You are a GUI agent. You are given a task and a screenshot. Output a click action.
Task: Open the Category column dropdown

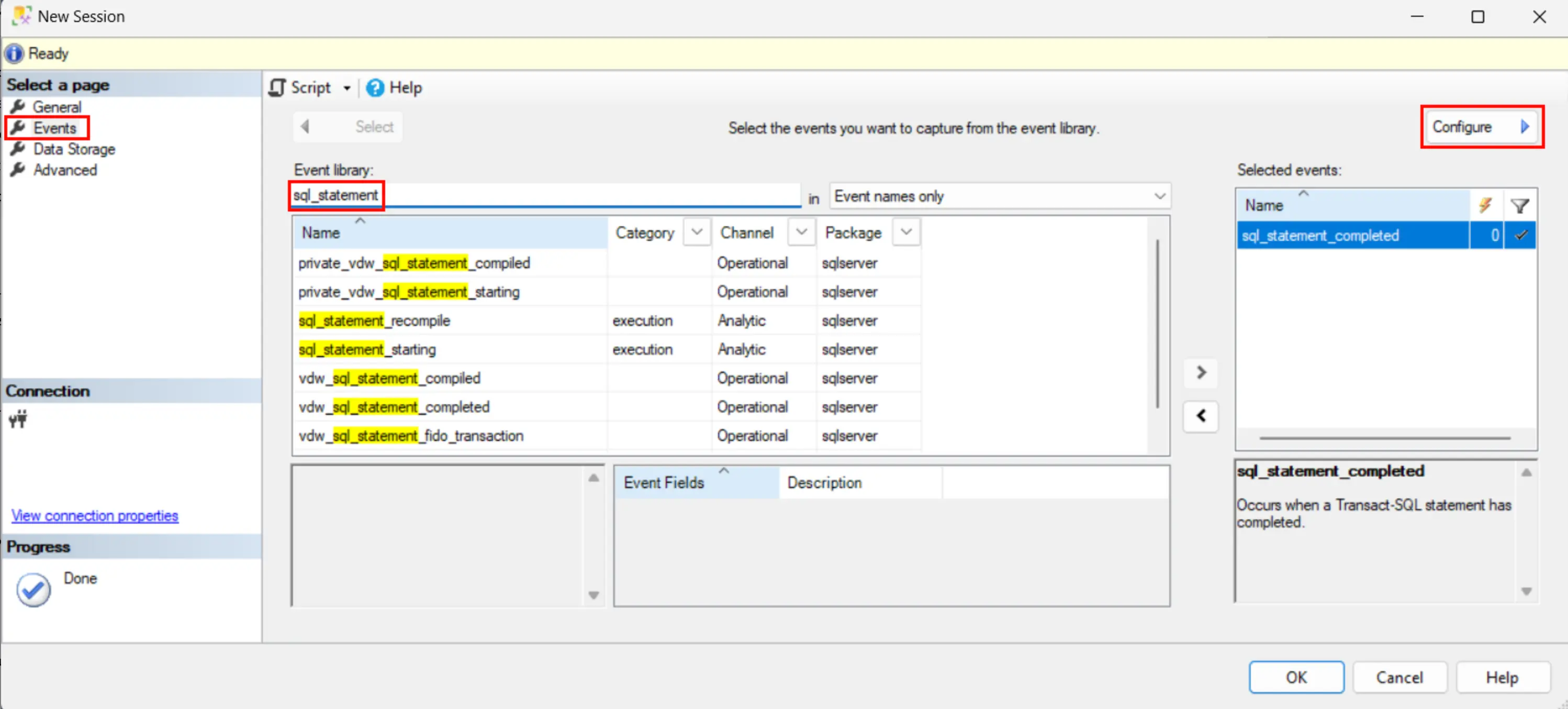[x=697, y=232]
